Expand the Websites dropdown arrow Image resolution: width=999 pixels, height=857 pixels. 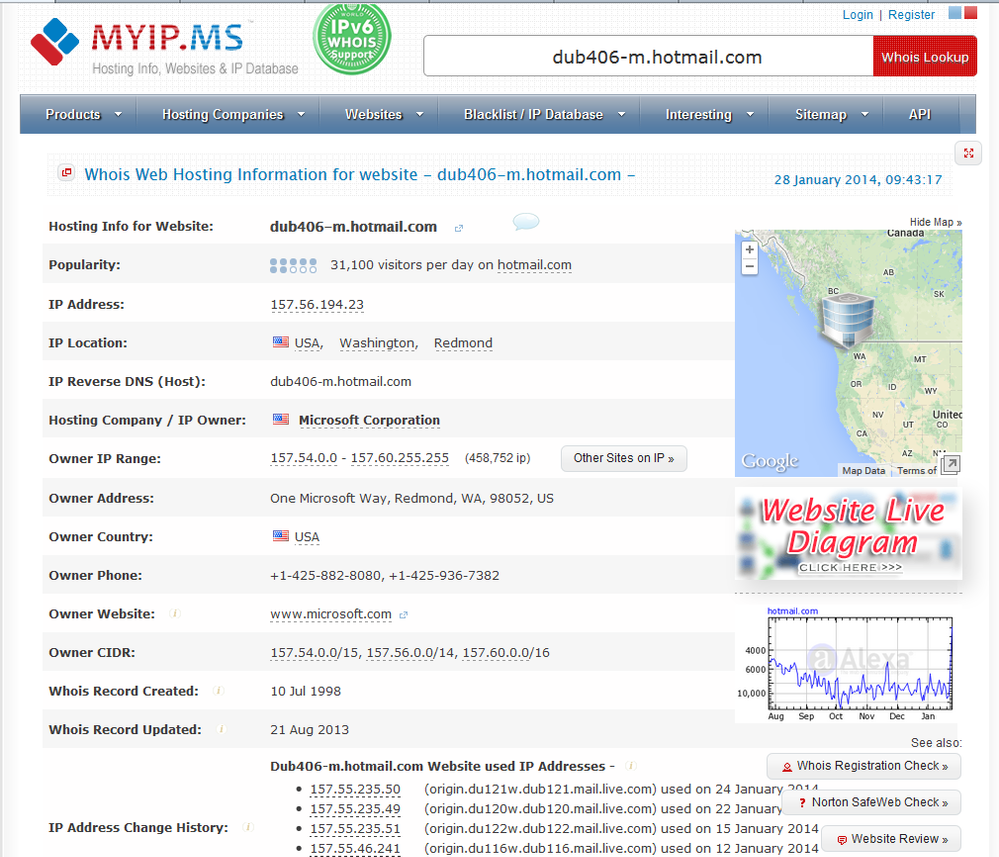point(419,115)
